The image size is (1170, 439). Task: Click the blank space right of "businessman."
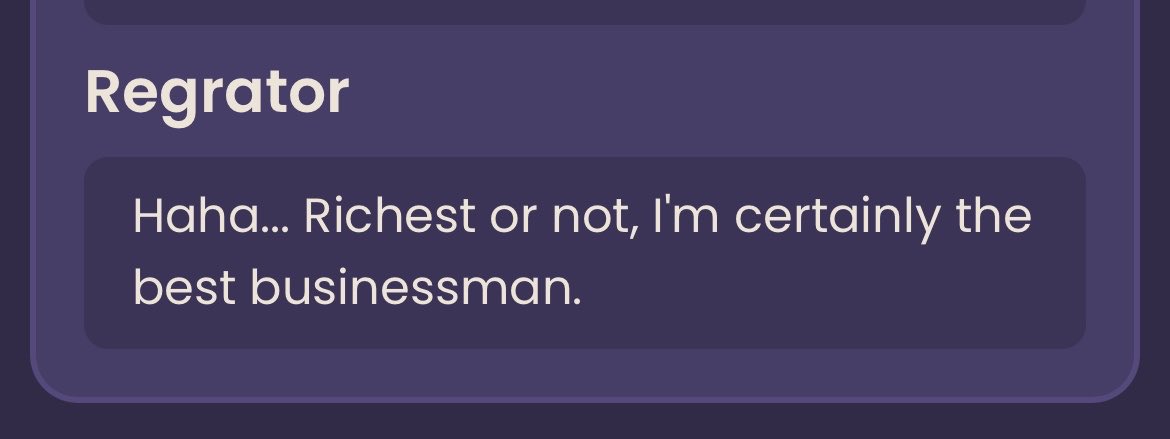[828, 288]
